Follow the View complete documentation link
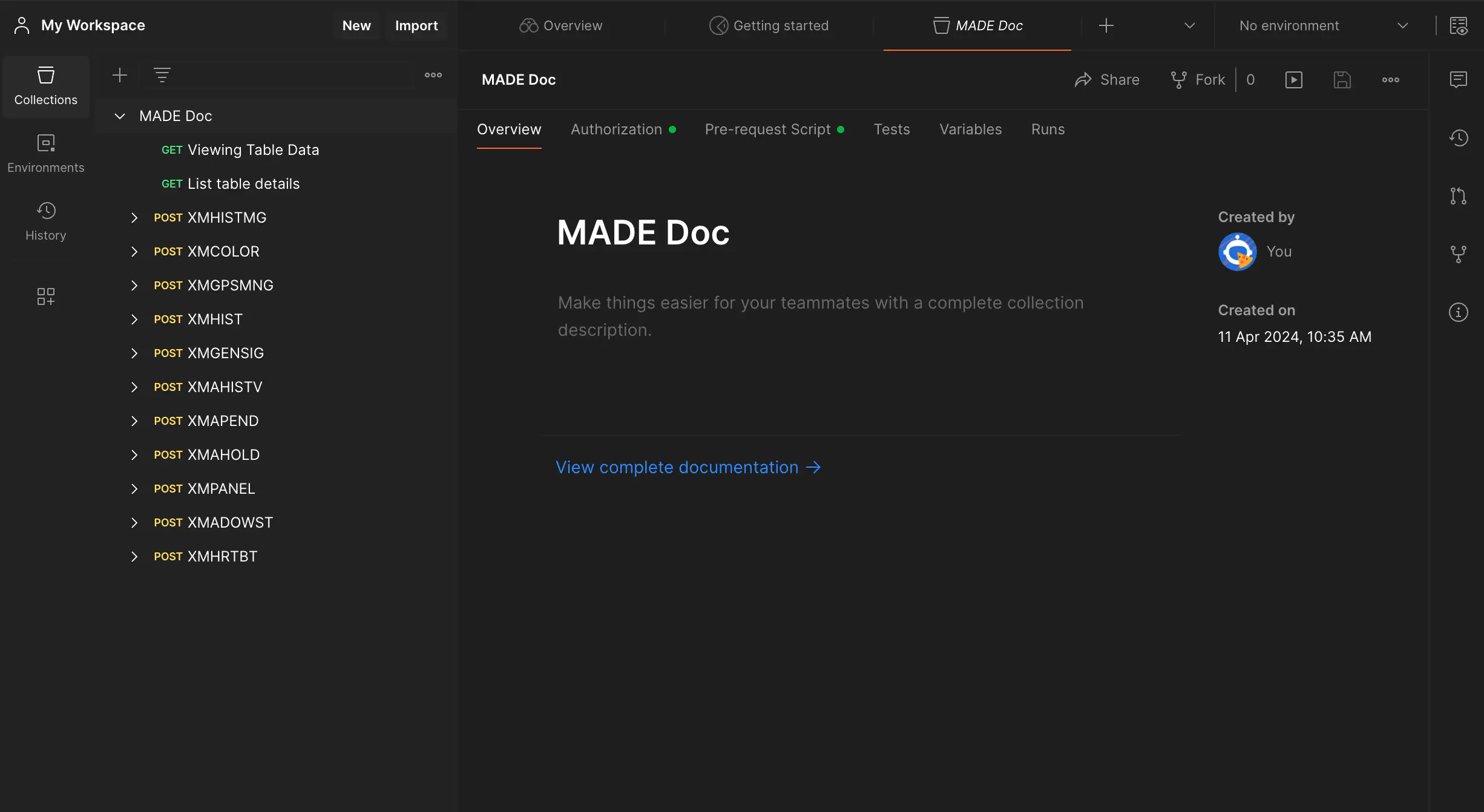Viewport: 1484px width, 812px height. [x=689, y=467]
